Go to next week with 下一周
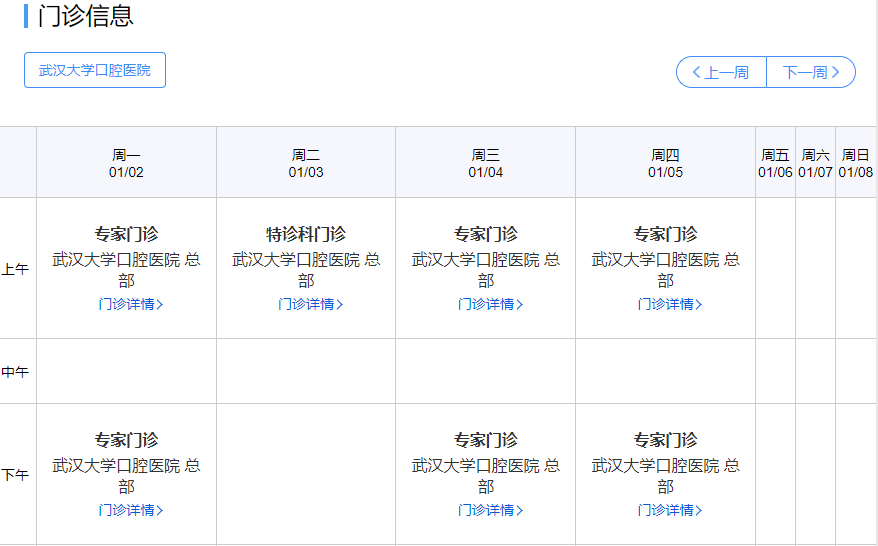Screen dimensions: 878x546 [x=811, y=72]
